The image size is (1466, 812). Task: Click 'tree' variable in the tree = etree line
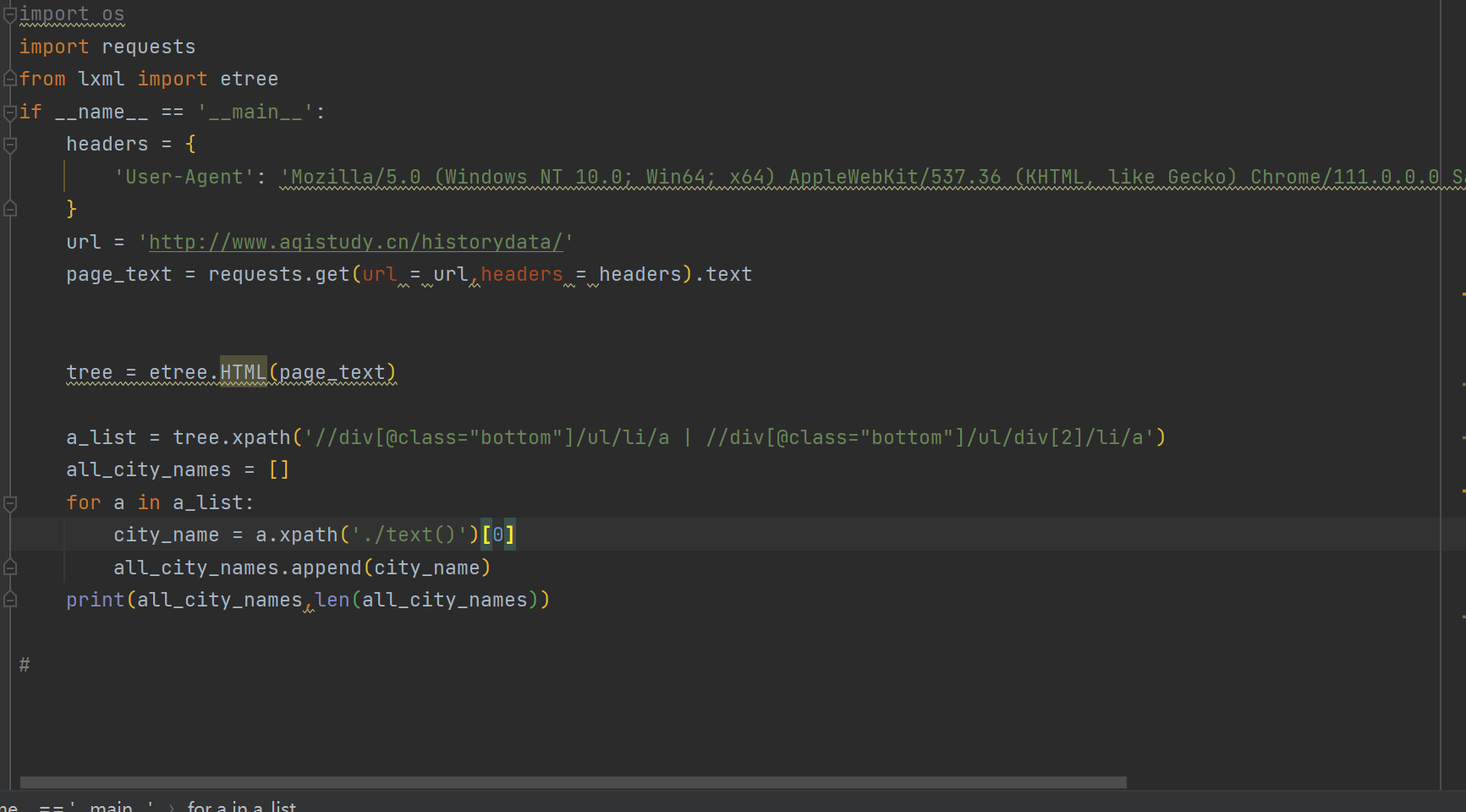pos(90,372)
